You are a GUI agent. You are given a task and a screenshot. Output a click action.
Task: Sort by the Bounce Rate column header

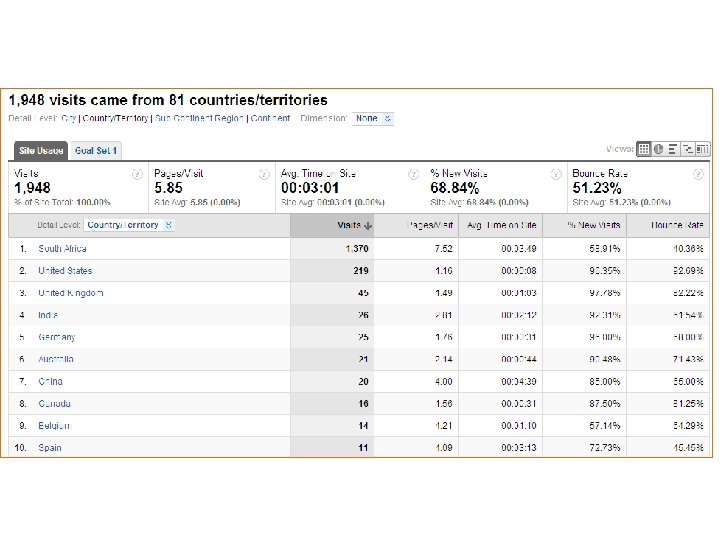coord(677,225)
